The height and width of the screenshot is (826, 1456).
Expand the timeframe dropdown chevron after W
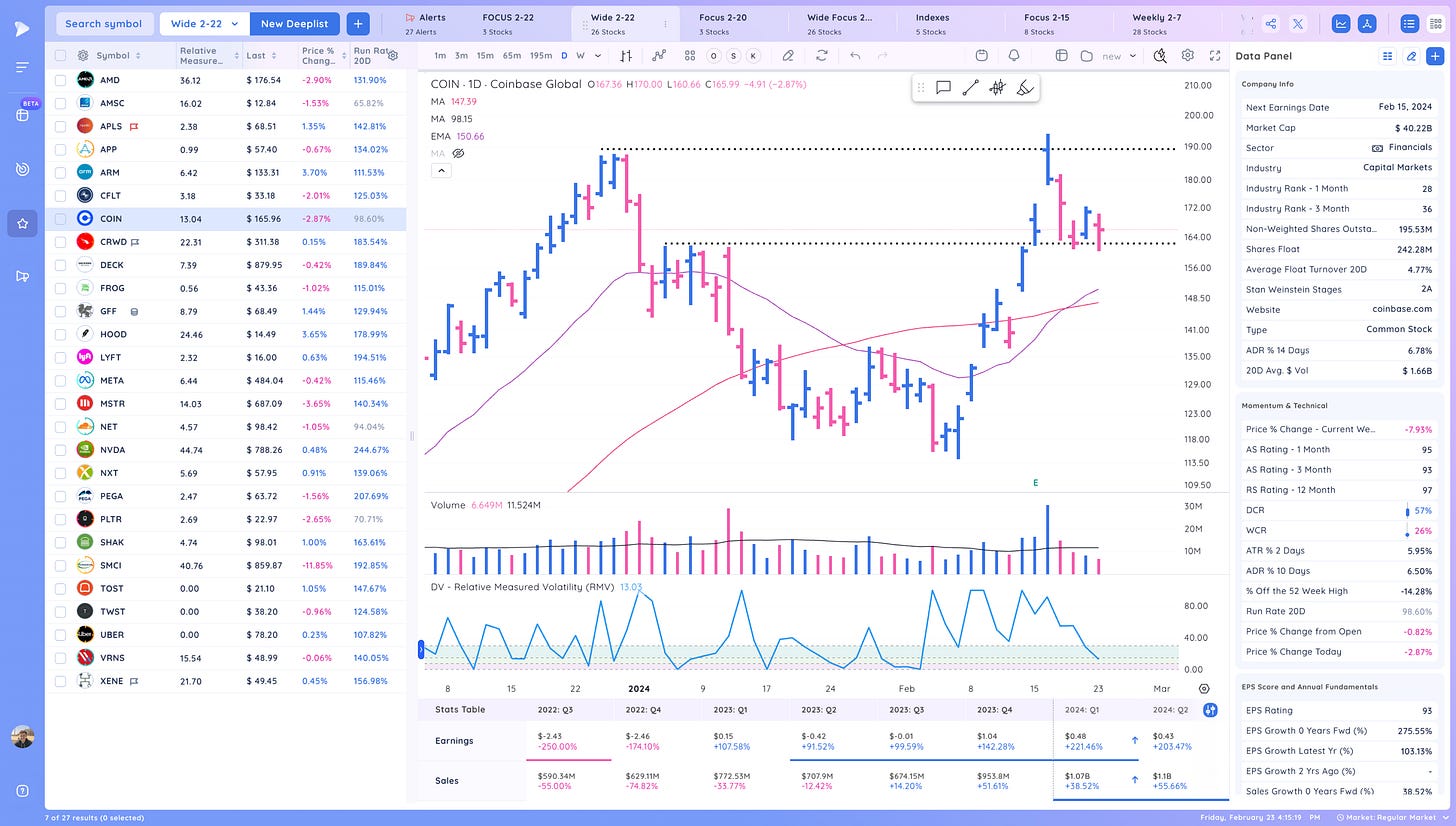click(596, 56)
